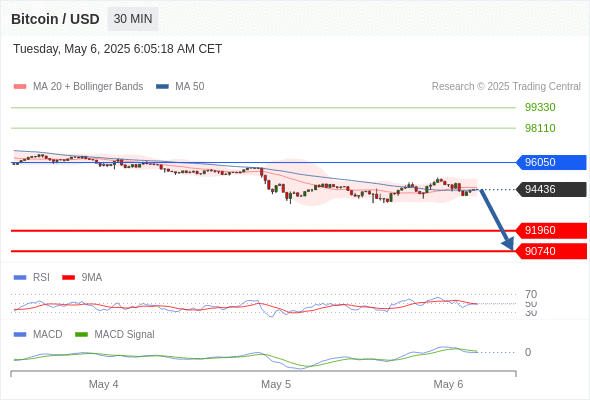Click the RSI 70 level label
Screen dimensions: 590x400
click(531, 294)
